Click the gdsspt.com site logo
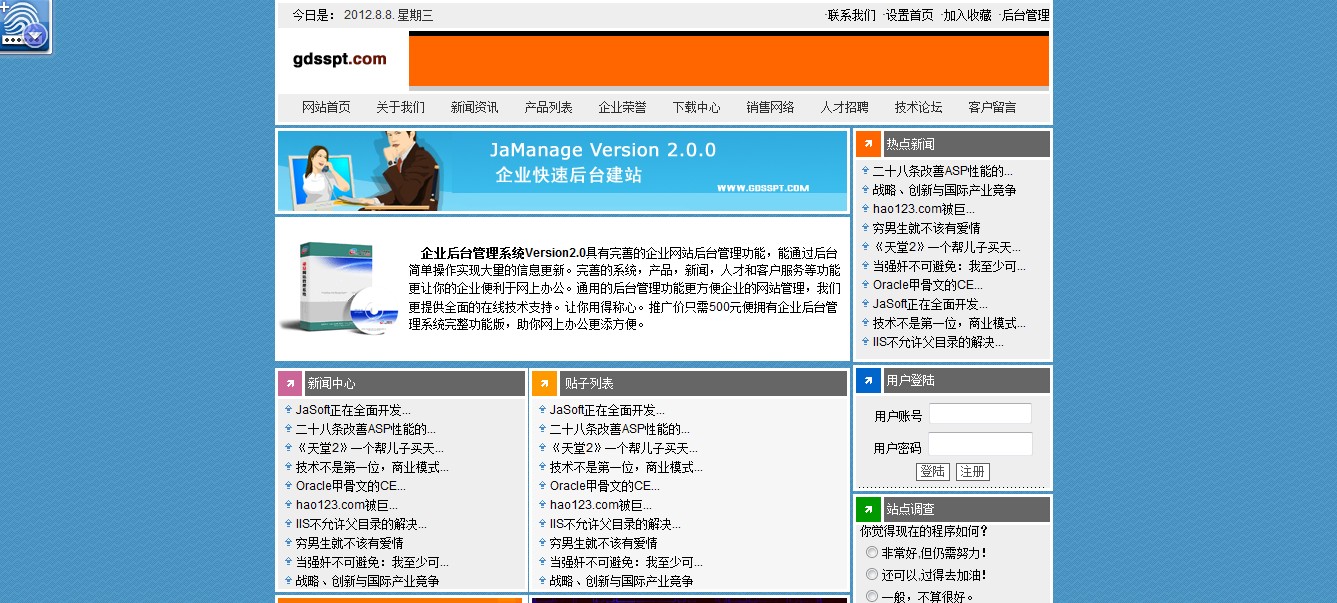 [339, 60]
